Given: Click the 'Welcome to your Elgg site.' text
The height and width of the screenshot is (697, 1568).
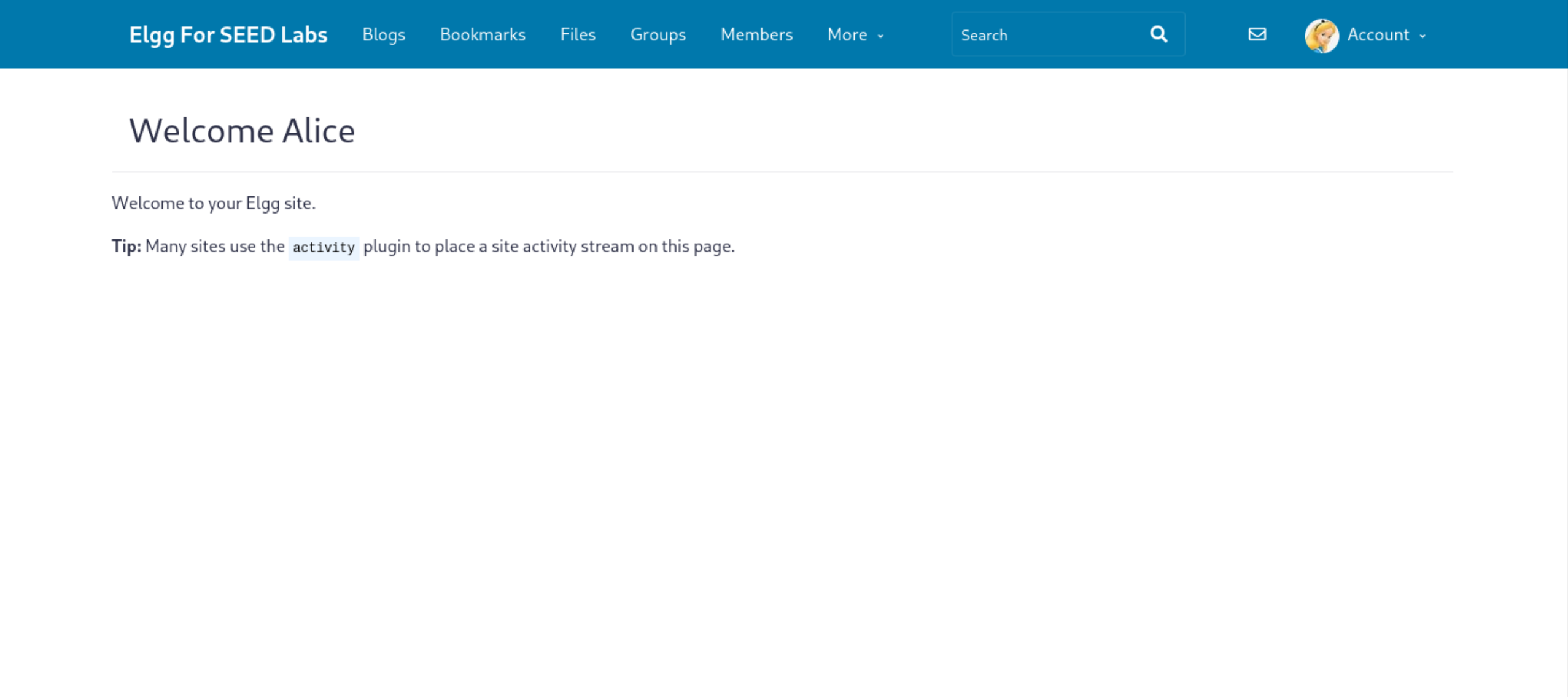Looking at the screenshot, I should 213,203.
